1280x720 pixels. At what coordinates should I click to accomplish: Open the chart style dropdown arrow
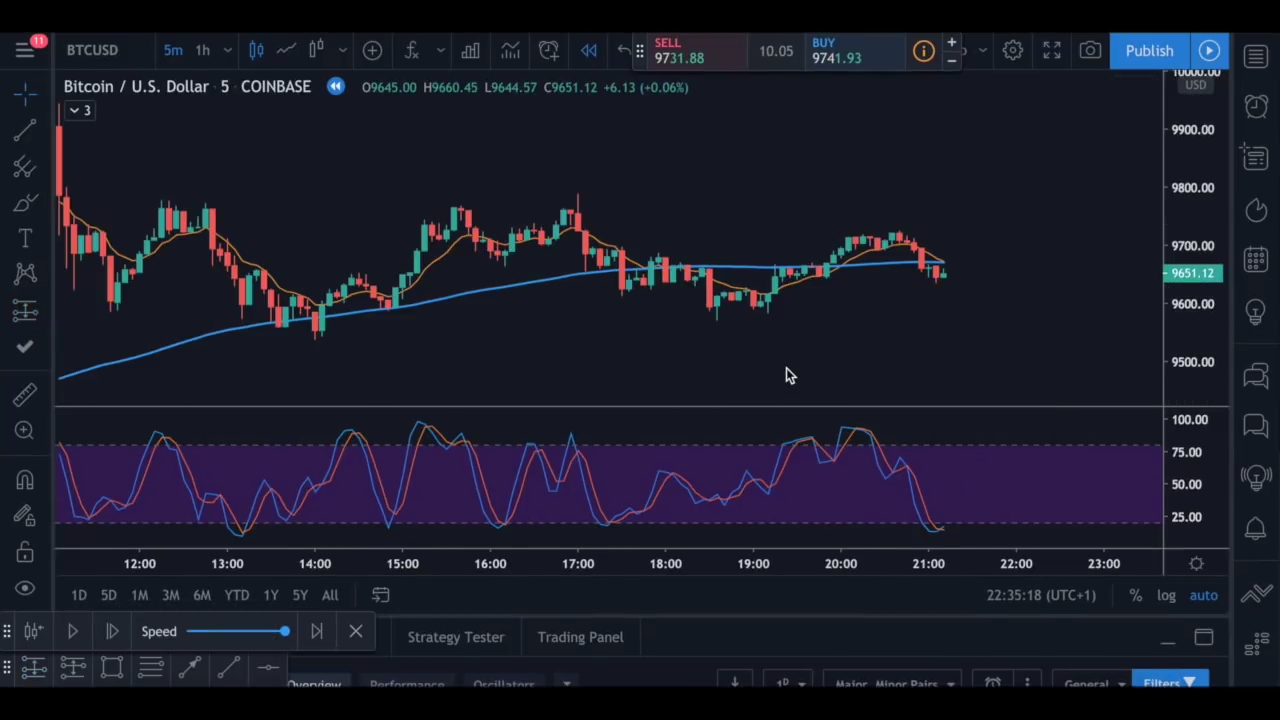(x=342, y=50)
